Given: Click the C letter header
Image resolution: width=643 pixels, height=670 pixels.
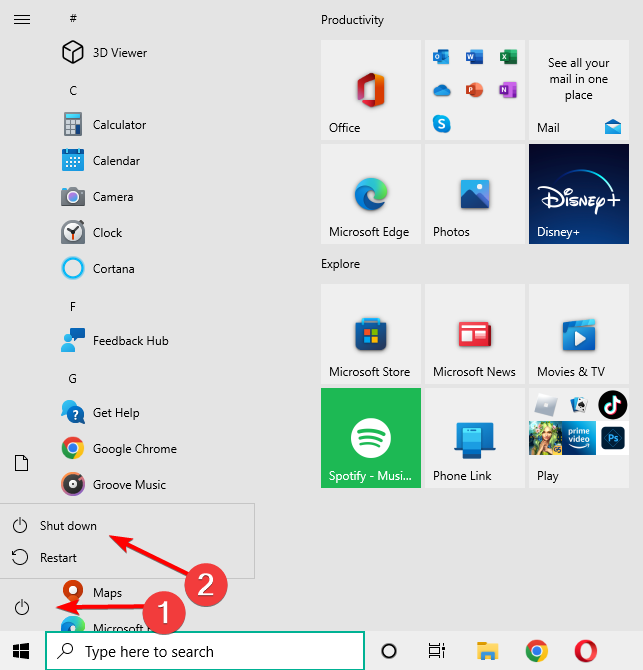Looking at the screenshot, I should [73, 91].
